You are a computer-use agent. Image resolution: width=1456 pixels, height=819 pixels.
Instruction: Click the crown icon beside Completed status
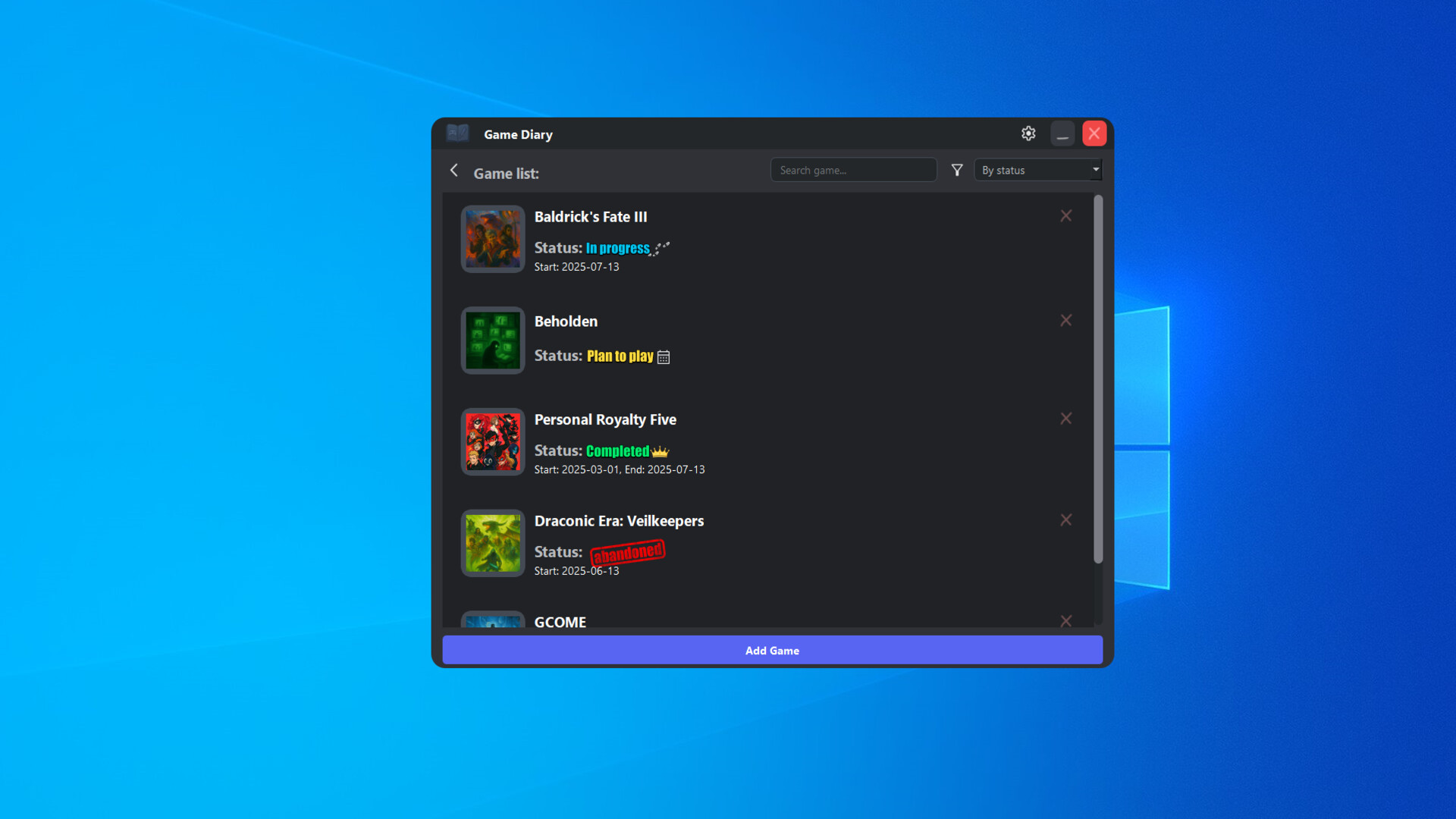tap(659, 451)
